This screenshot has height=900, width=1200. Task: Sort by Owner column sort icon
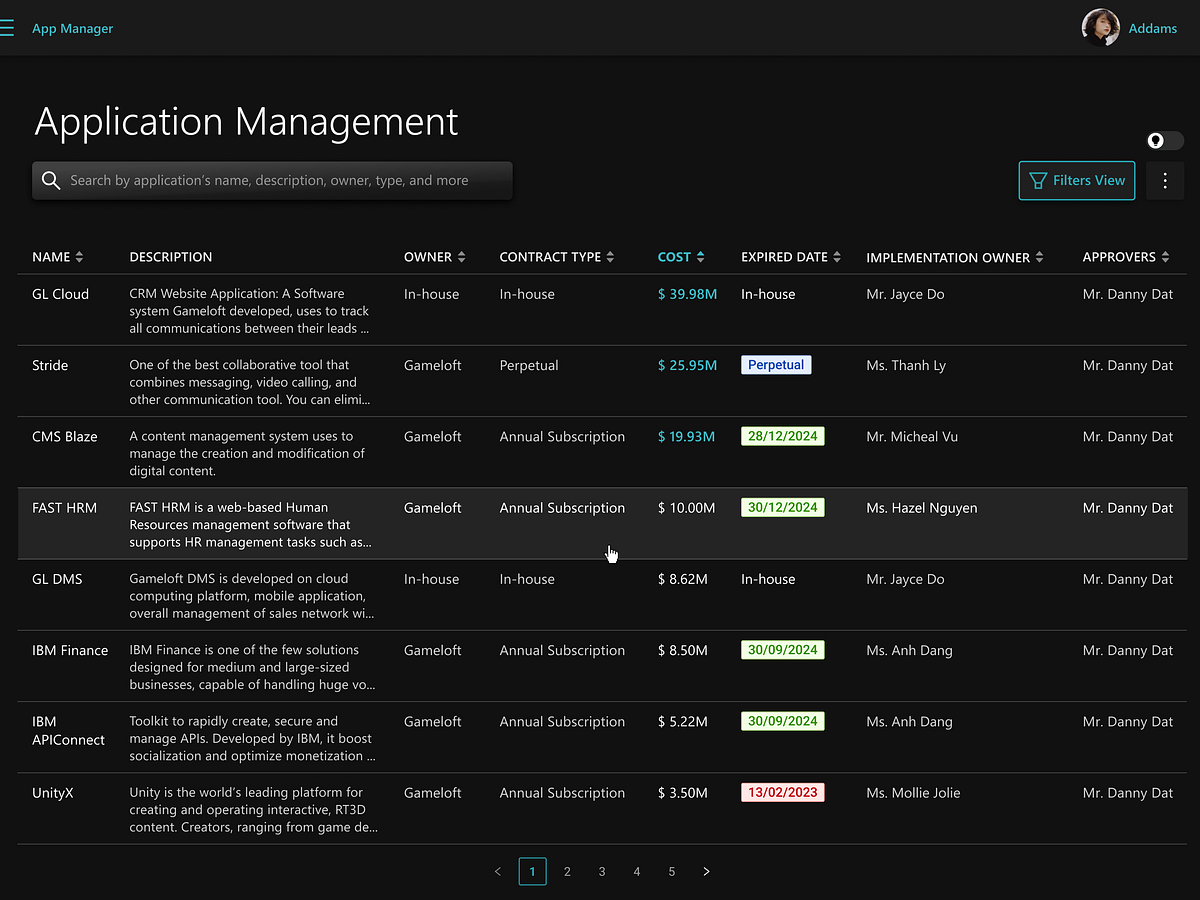[461, 257]
